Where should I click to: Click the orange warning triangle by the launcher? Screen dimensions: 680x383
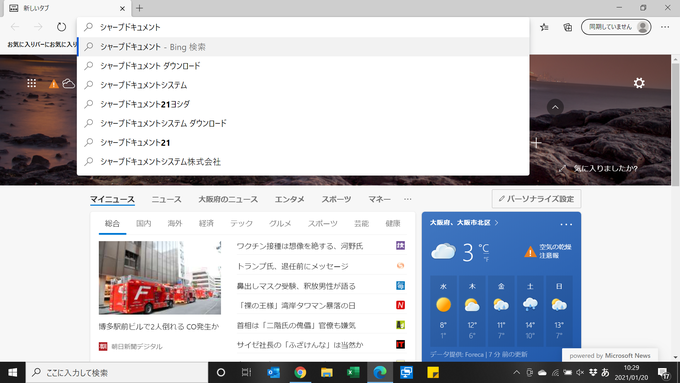[x=53, y=84]
